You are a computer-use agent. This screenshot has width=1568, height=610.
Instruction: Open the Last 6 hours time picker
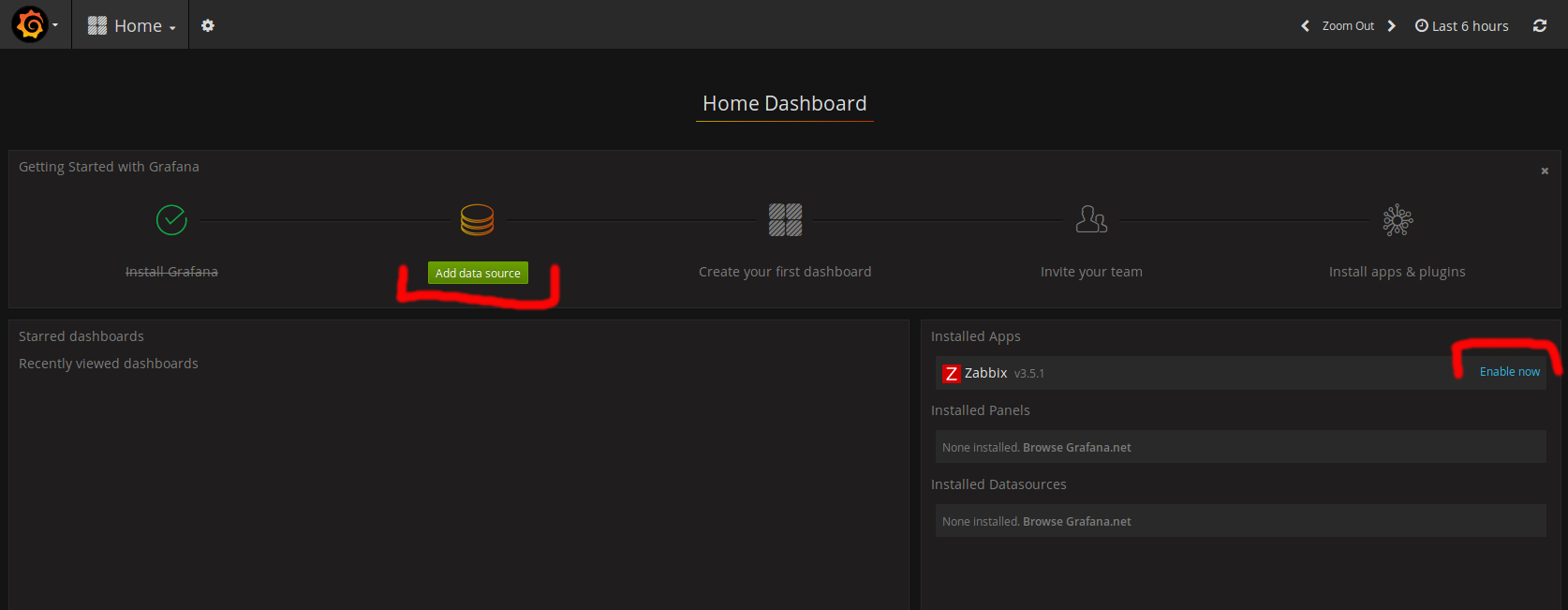coord(1461,26)
